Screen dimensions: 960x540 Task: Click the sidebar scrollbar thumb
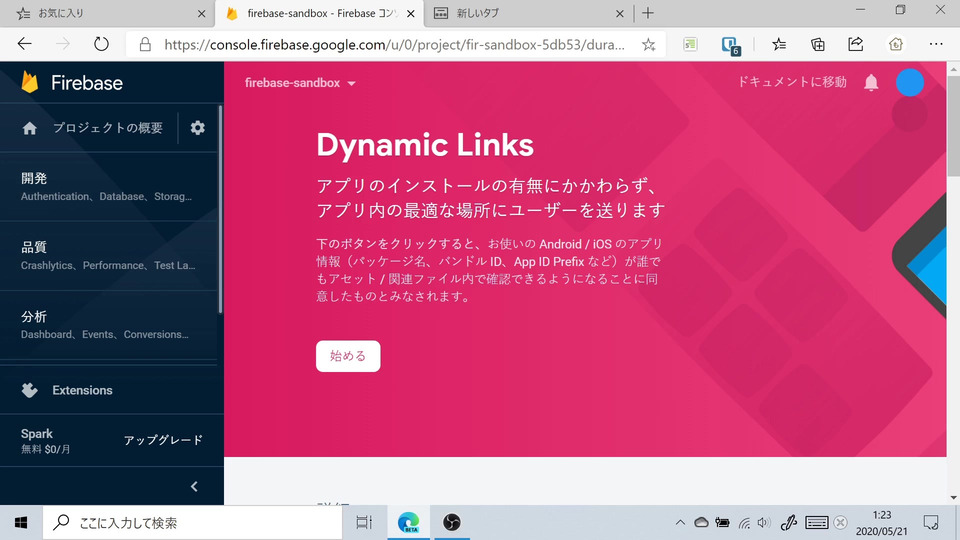point(220,209)
